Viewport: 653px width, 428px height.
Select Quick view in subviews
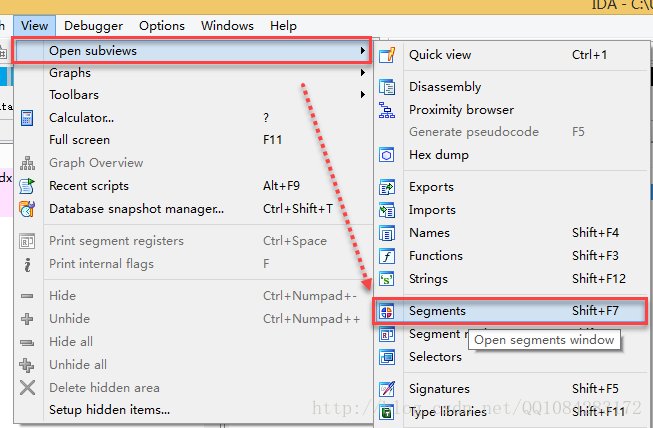pyautogui.click(x=512, y=55)
